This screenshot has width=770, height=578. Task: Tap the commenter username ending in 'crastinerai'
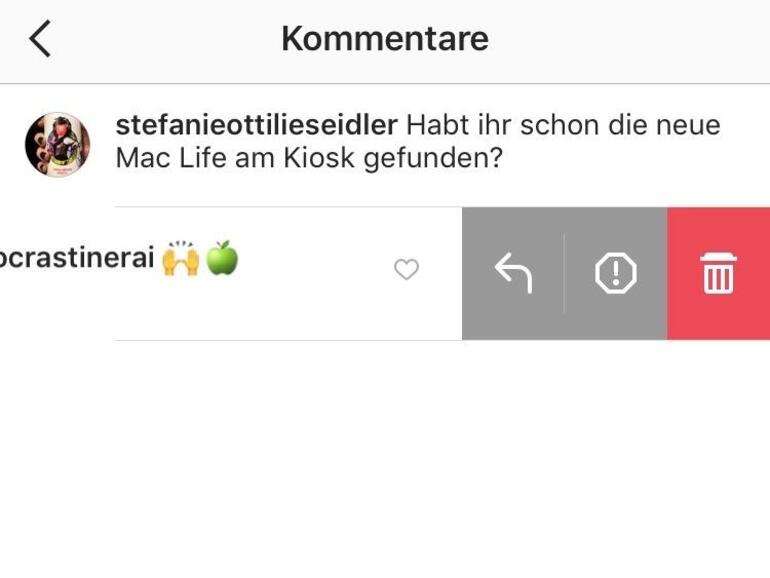coord(77,258)
